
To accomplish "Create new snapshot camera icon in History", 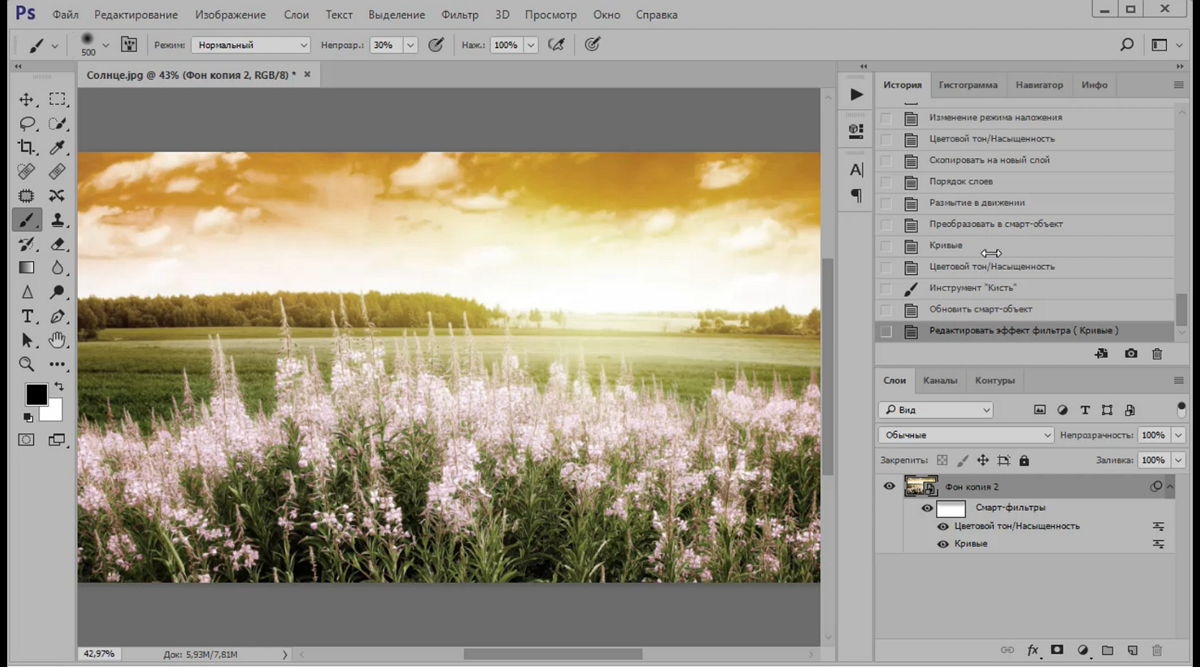I will [x=1131, y=354].
